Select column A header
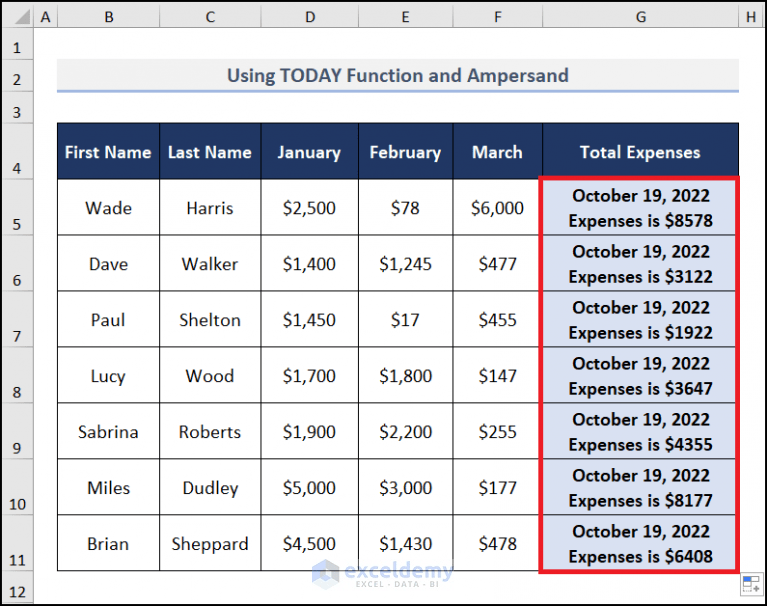This screenshot has width=767, height=606. (x=45, y=18)
